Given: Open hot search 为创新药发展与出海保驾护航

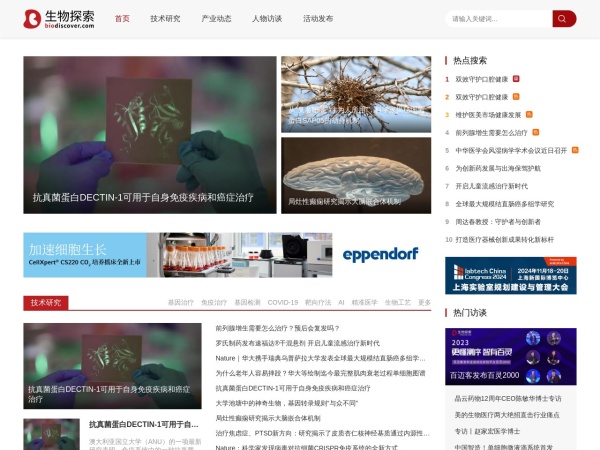Looking at the screenshot, I should click(498, 168).
